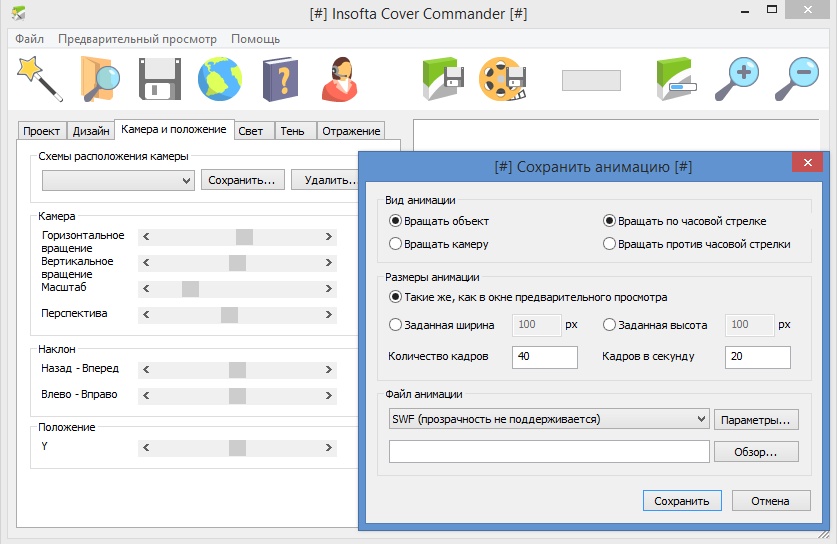Click Назад - Вперед slider right arrow
Viewport: 837px width, 544px height.
(x=329, y=369)
